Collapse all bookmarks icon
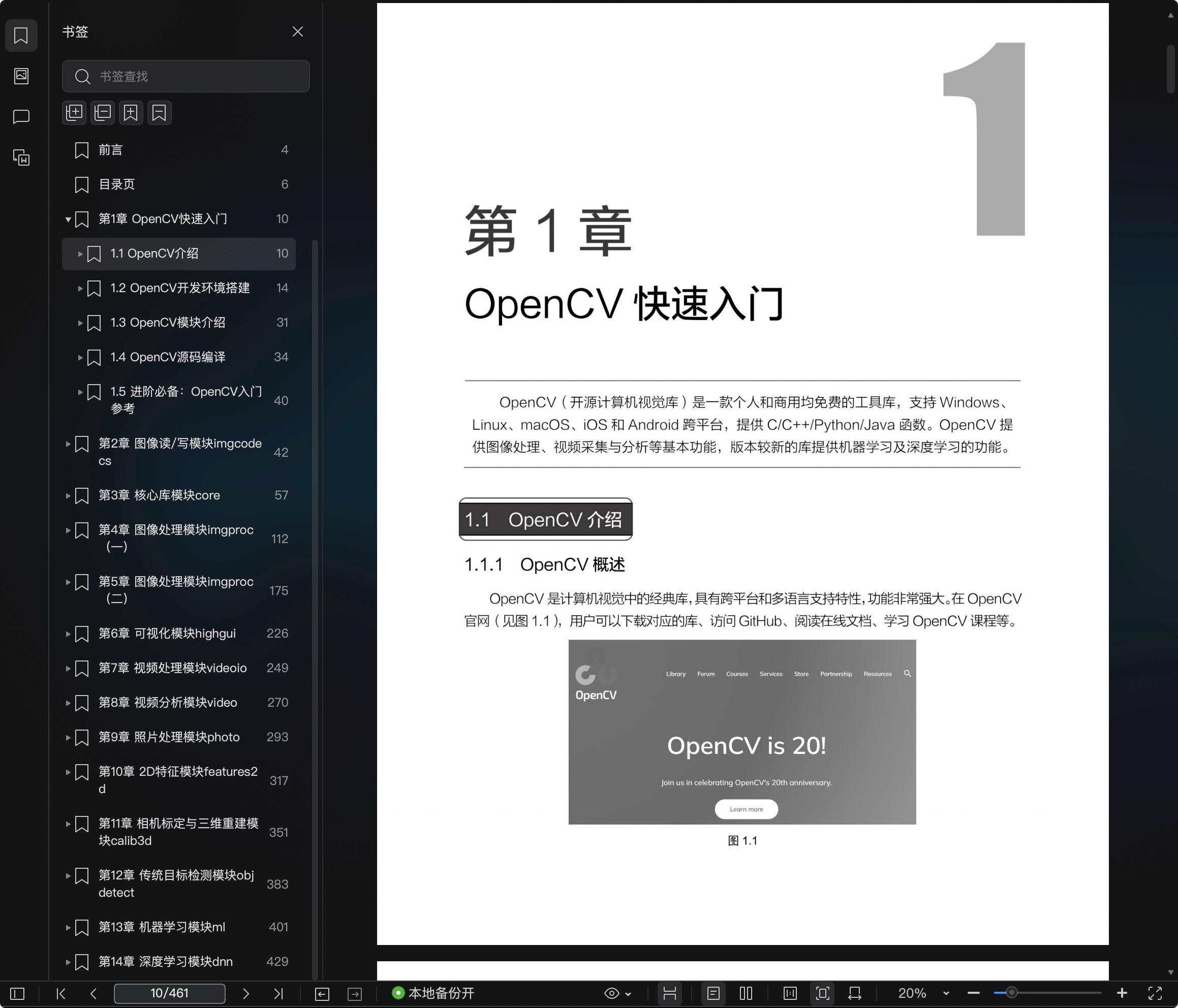The height and width of the screenshot is (1008, 1178). click(x=103, y=113)
